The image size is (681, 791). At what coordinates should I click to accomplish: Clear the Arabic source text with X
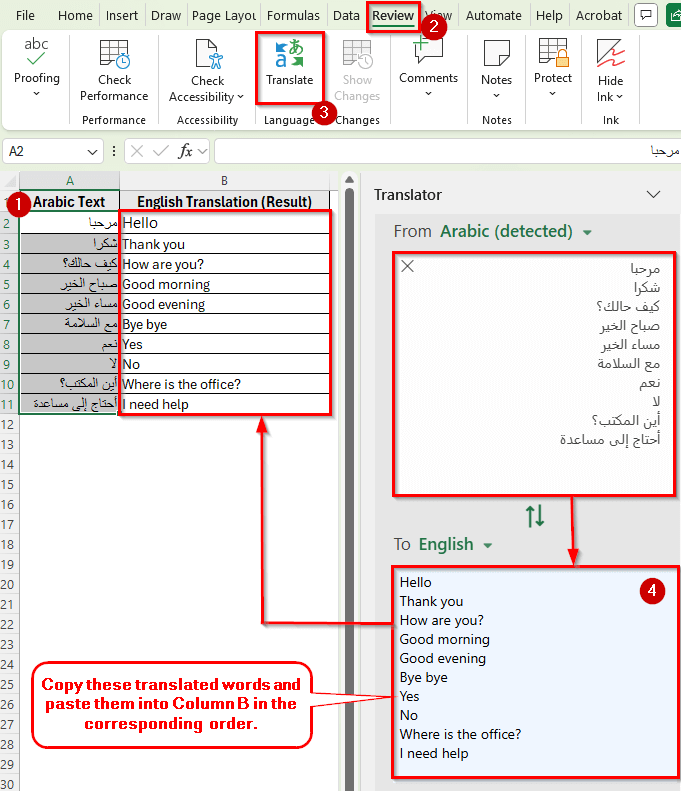407,266
